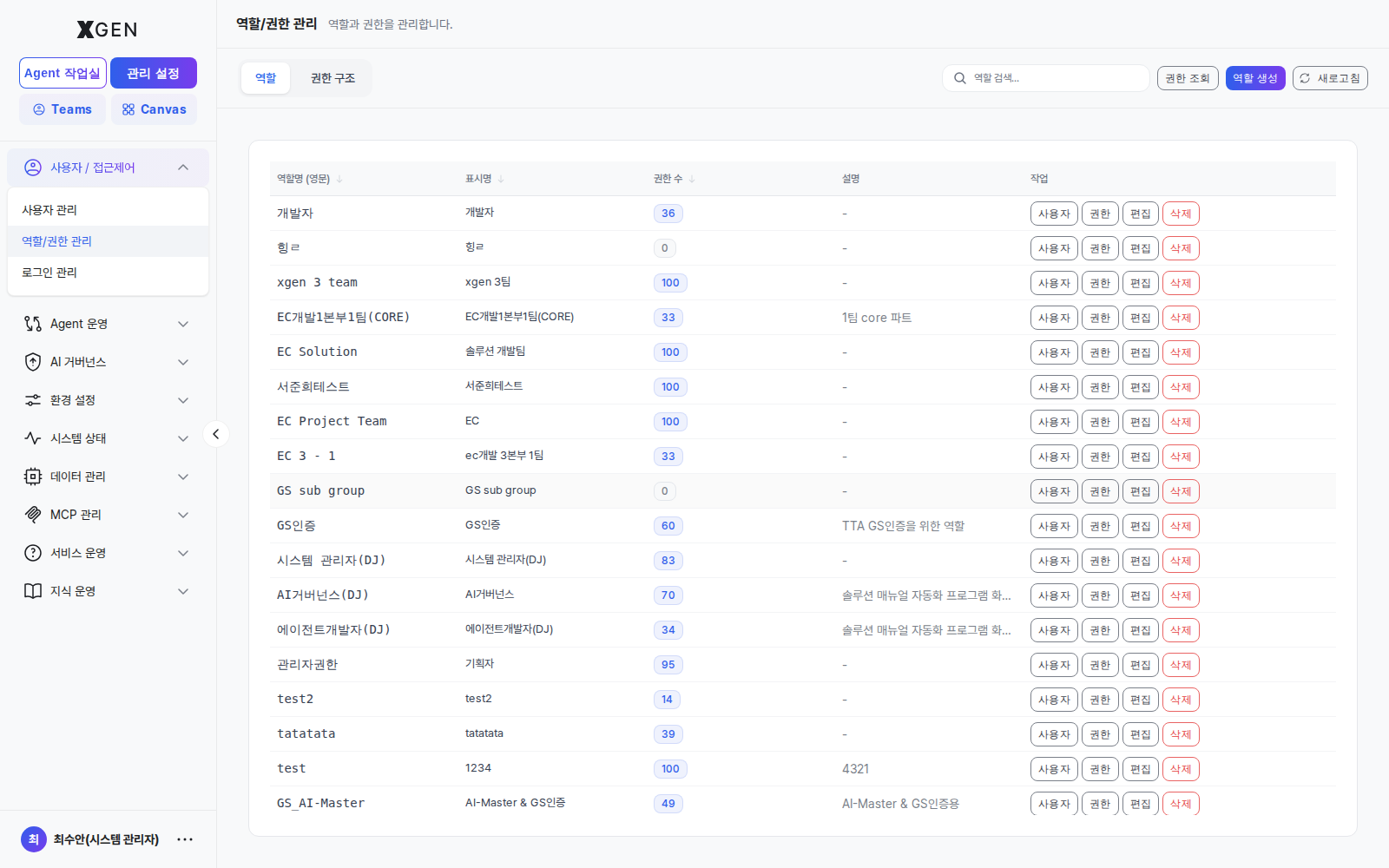The image size is (1389, 868).
Task: Click 삭제 button for 힝ㄹ row
Action: tap(1181, 248)
